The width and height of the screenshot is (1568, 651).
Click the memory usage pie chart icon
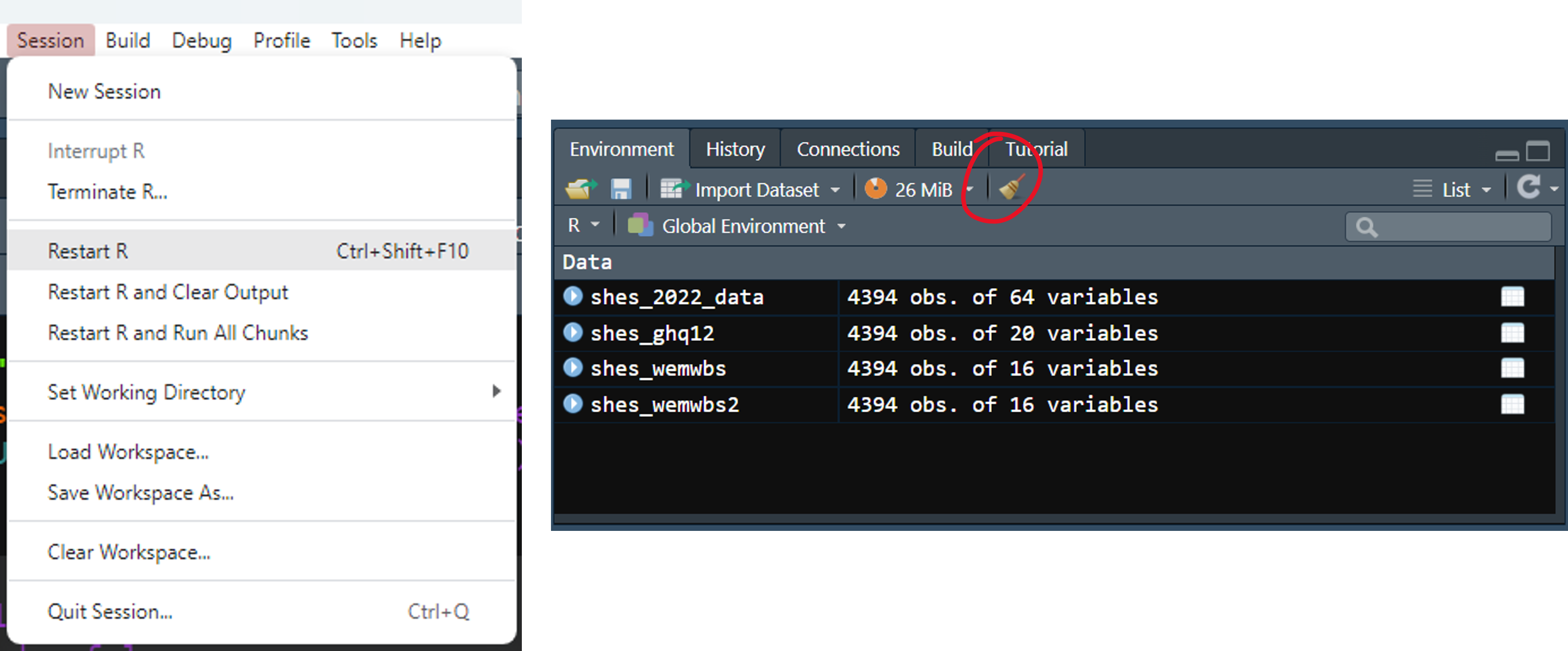tap(875, 189)
